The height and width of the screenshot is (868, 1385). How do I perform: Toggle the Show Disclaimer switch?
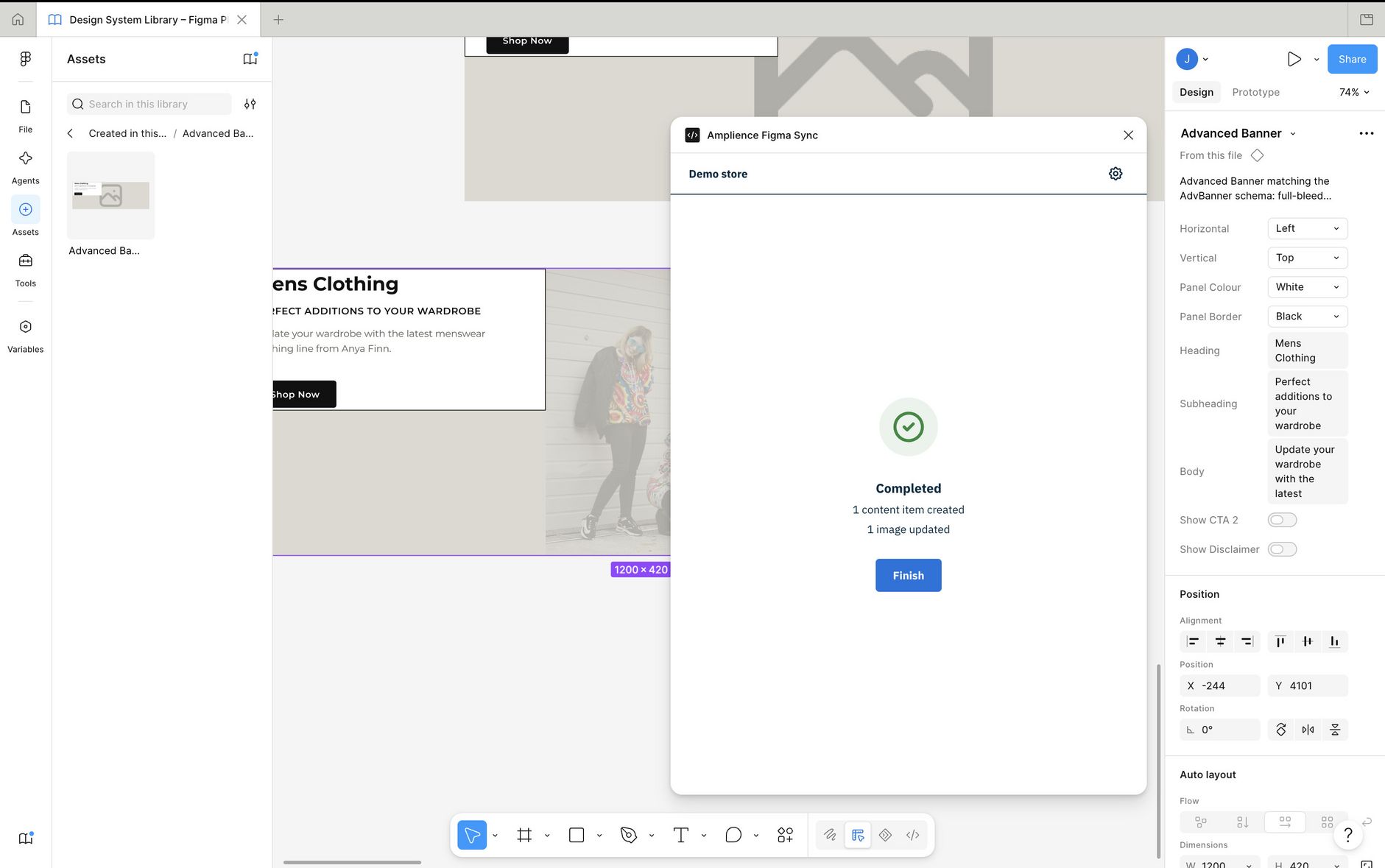point(1282,549)
